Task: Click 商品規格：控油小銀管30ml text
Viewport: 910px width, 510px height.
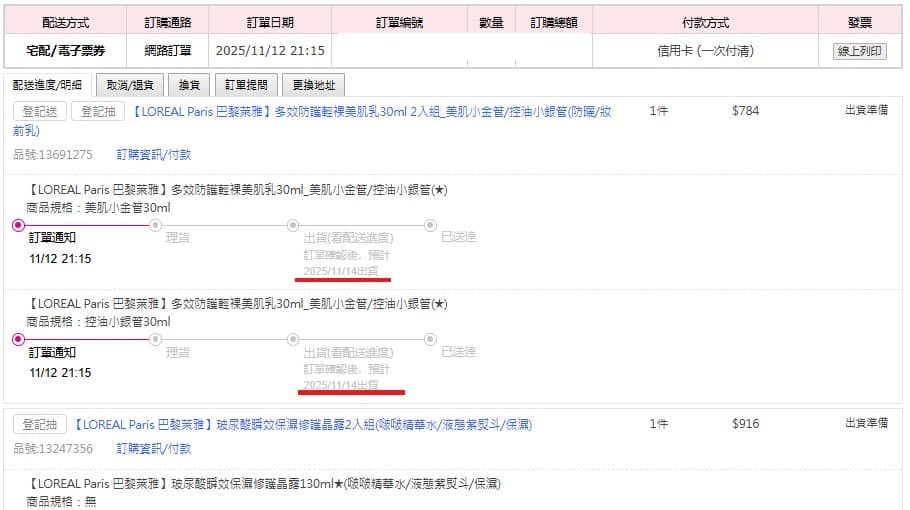Action: pyautogui.click(x=98, y=321)
